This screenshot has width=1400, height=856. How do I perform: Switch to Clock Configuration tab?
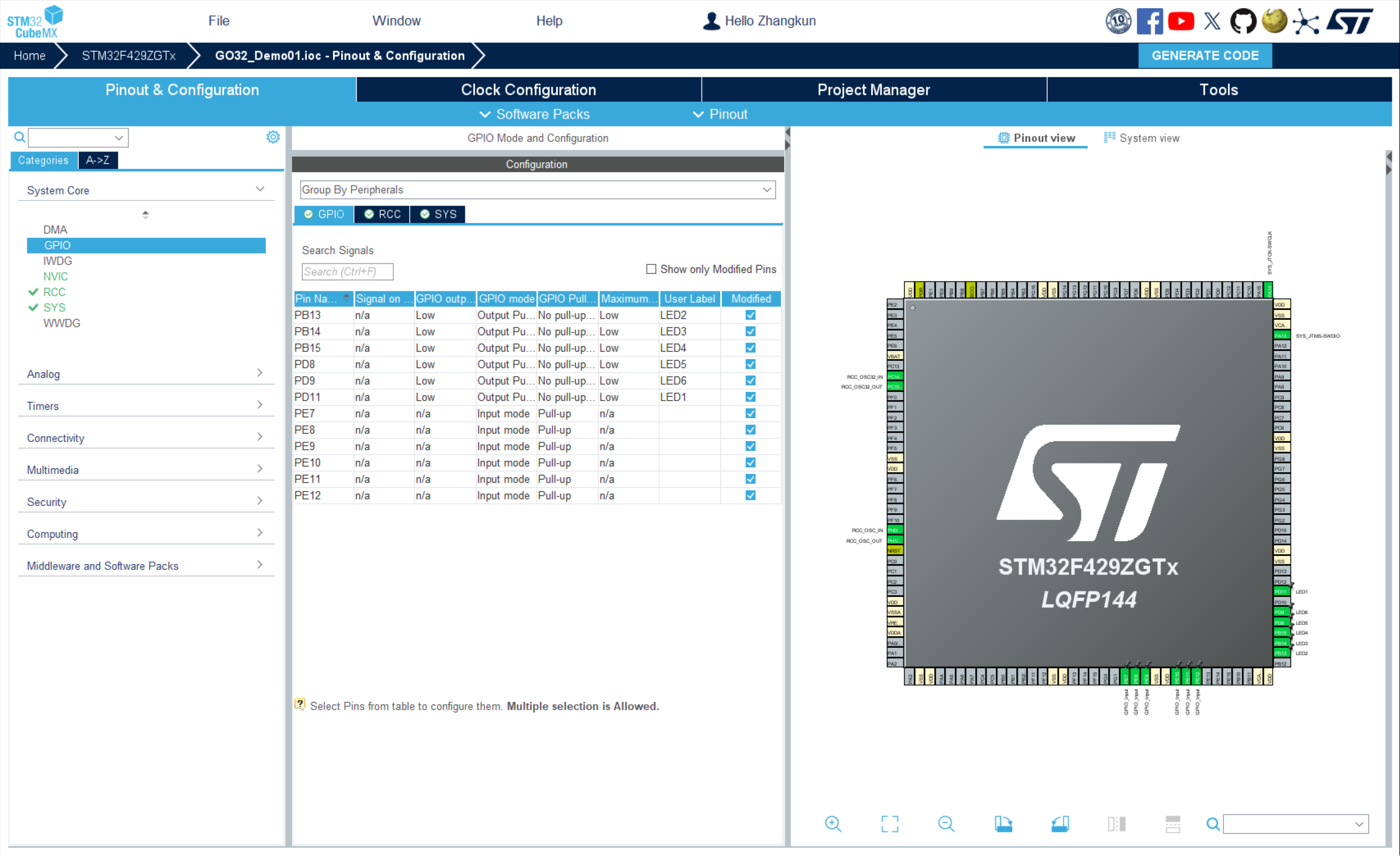coord(528,90)
